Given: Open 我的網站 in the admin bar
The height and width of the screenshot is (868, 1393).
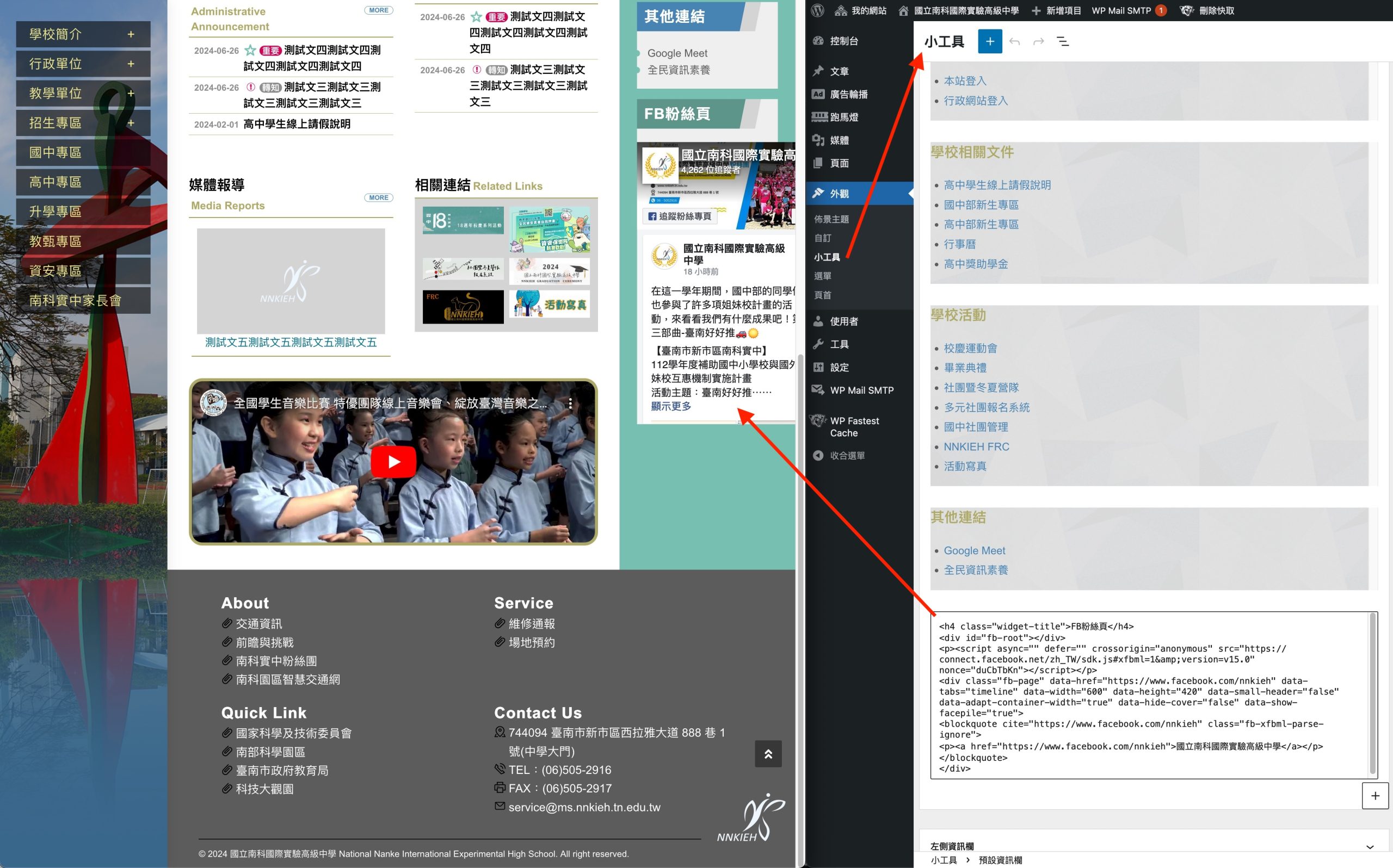Looking at the screenshot, I should (860, 10).
